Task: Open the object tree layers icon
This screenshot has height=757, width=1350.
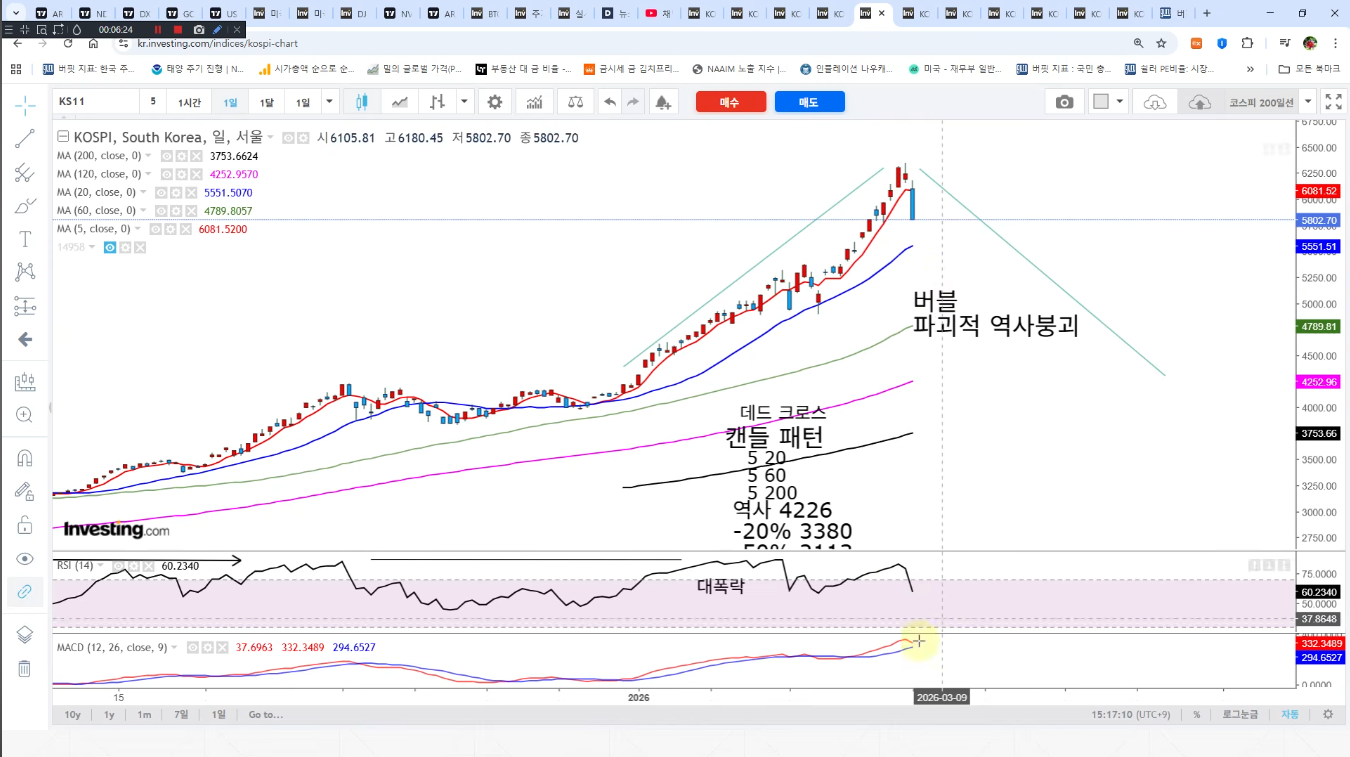Action: click(25, 635)
